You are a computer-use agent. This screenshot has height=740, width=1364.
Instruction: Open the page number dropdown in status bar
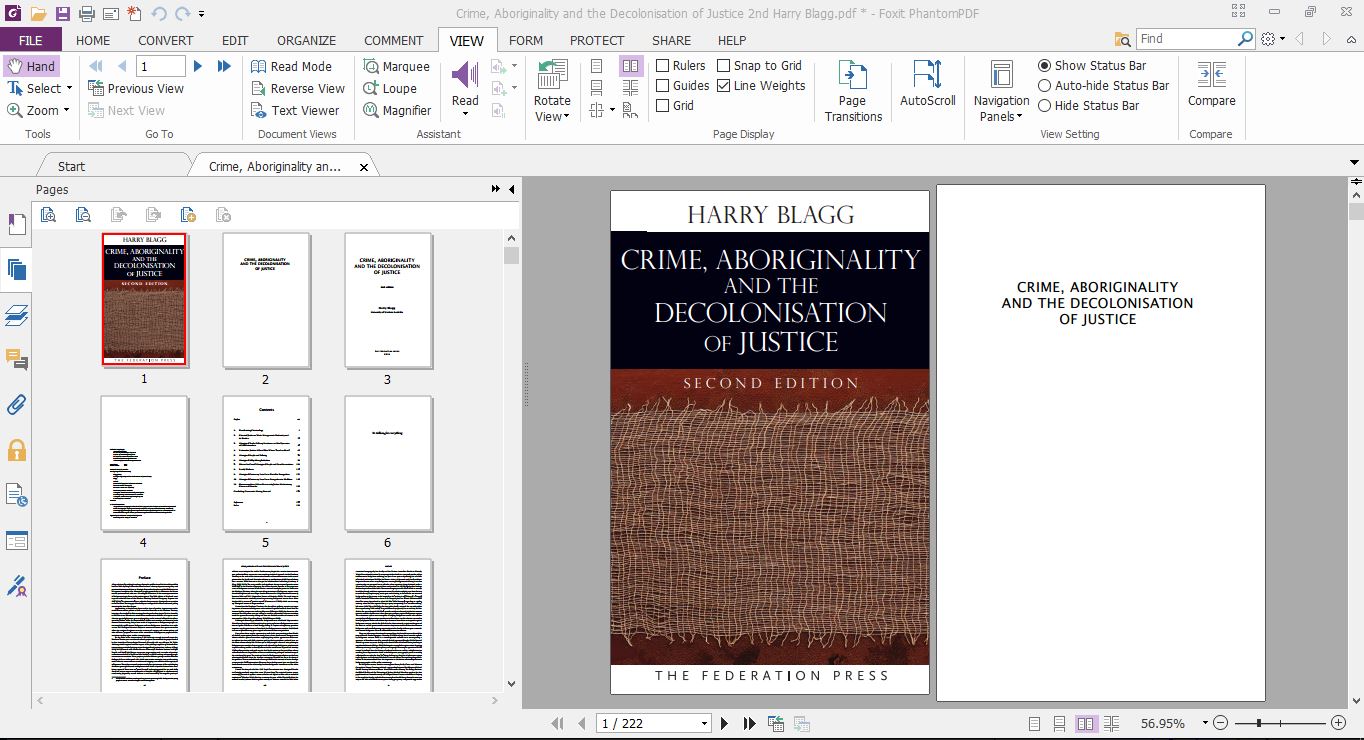tap(704, 723)
